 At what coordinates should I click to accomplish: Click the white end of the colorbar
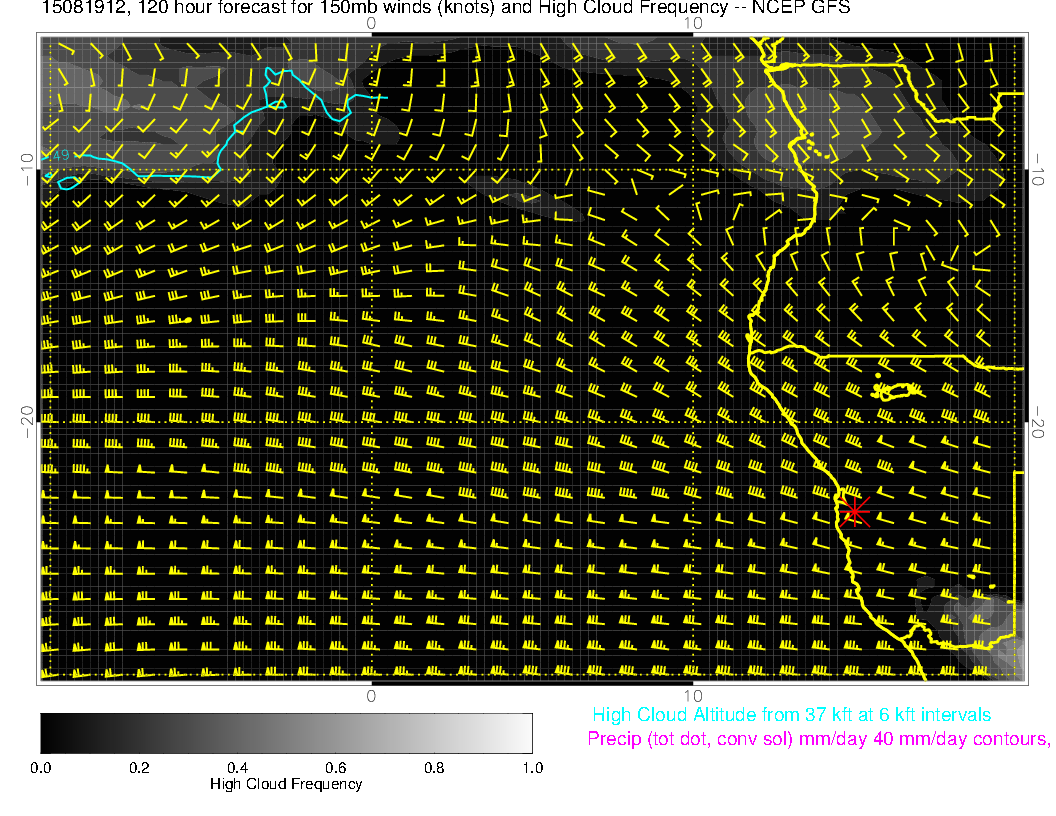click(520, 733)
